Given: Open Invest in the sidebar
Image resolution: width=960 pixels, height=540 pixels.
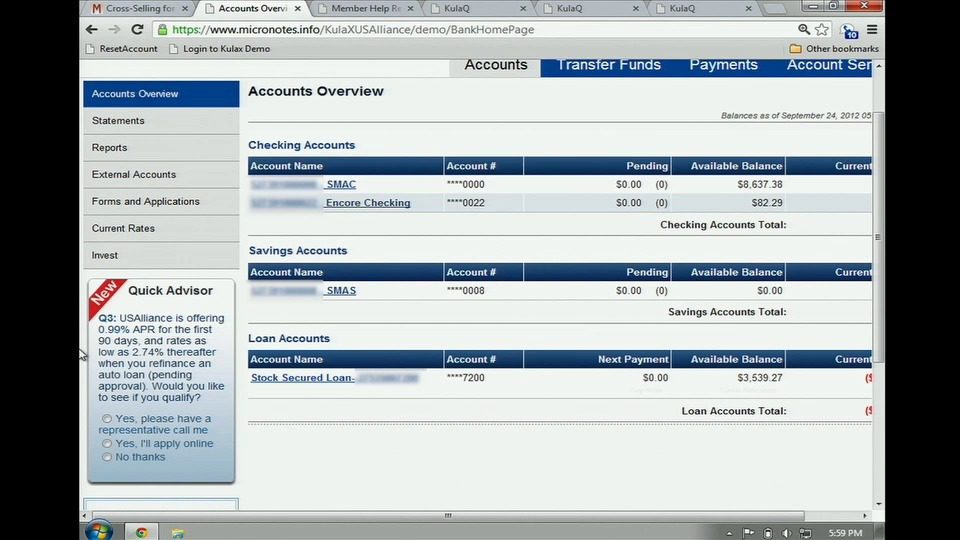Looking at the screenshot, I should pos(161,255).
